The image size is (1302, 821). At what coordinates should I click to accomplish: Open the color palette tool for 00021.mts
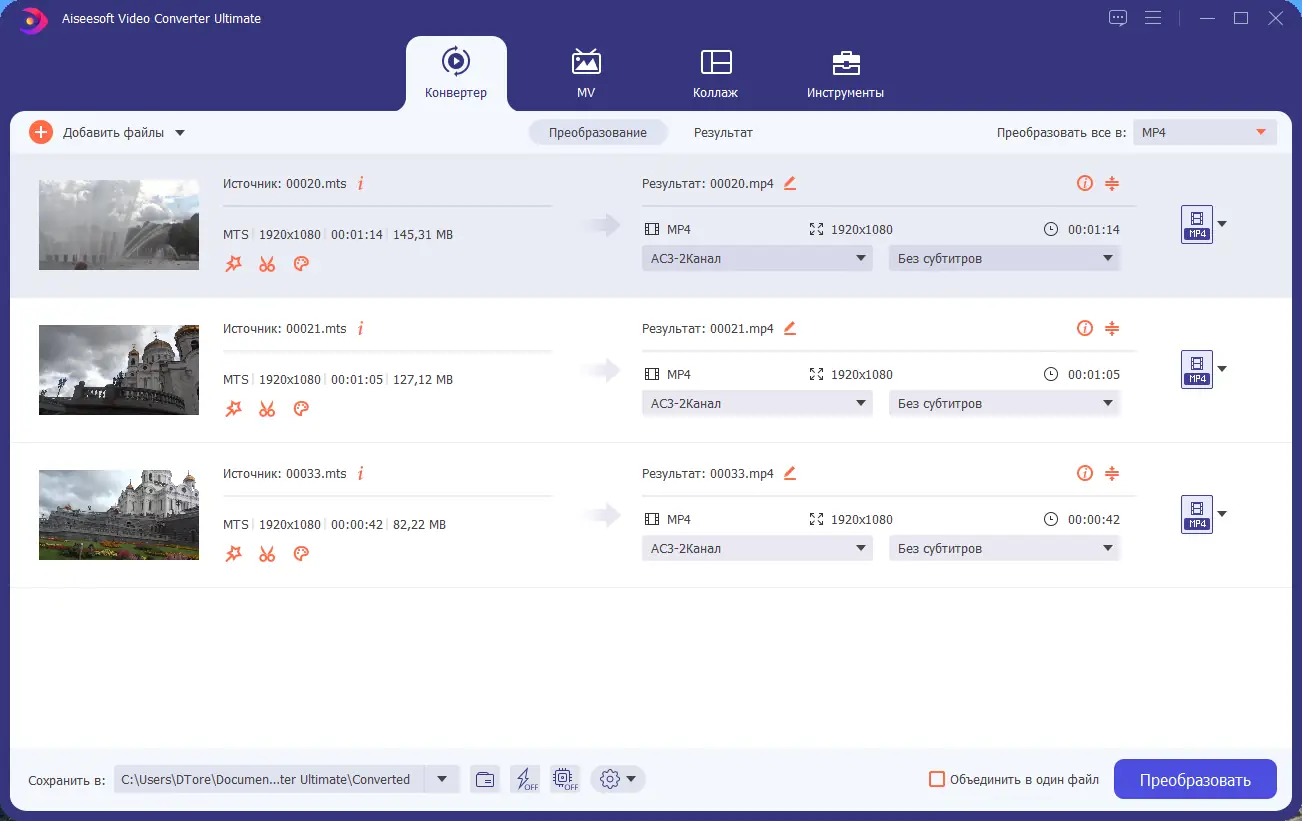(301, 409)
